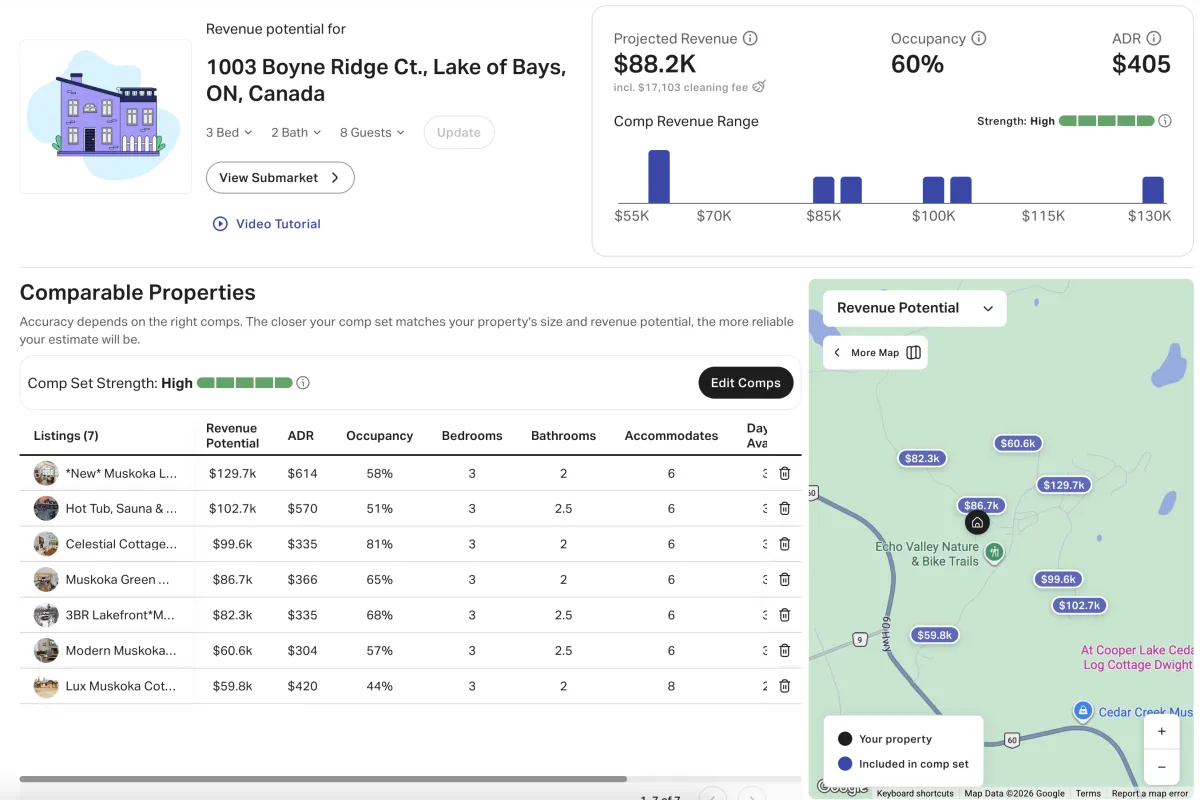Click the horizontal table scrollbar
1200x800 pixels.
tap(322, 778)
